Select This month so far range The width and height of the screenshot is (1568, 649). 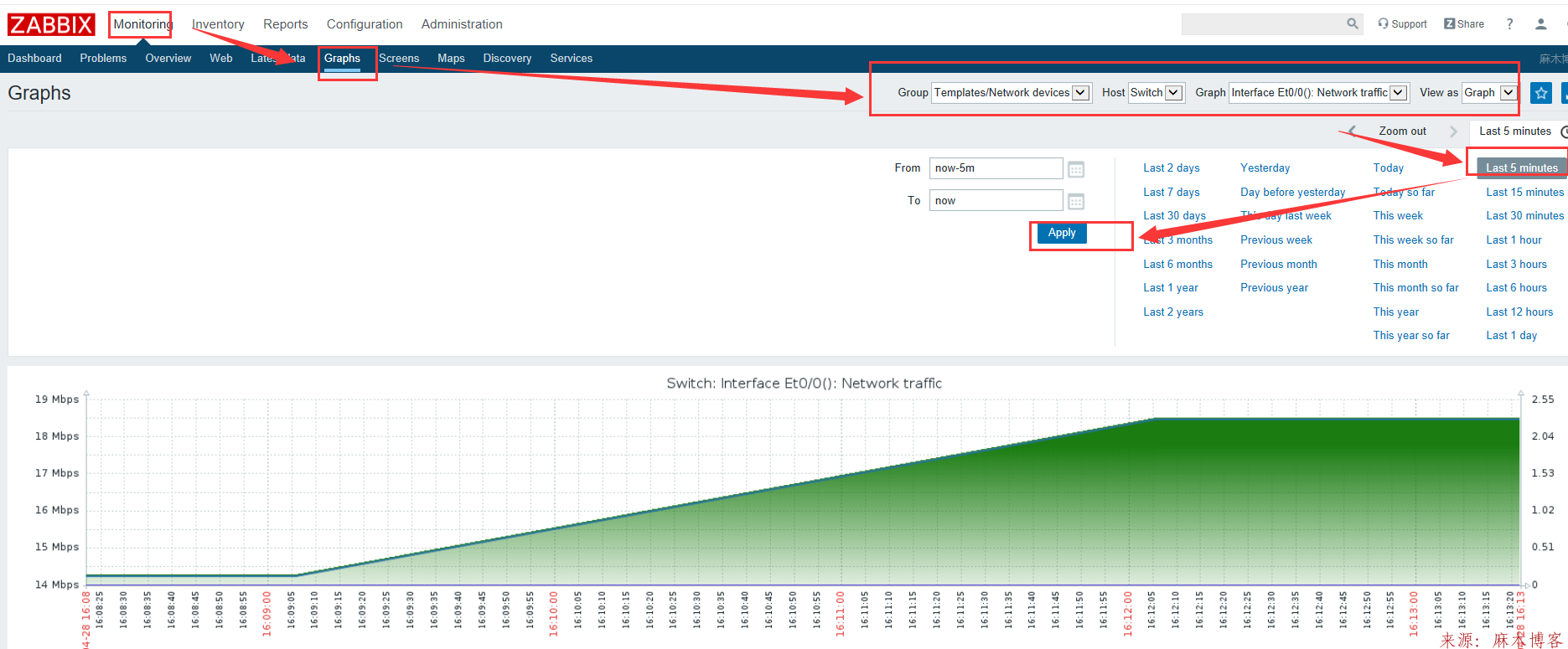(1415, 288)
